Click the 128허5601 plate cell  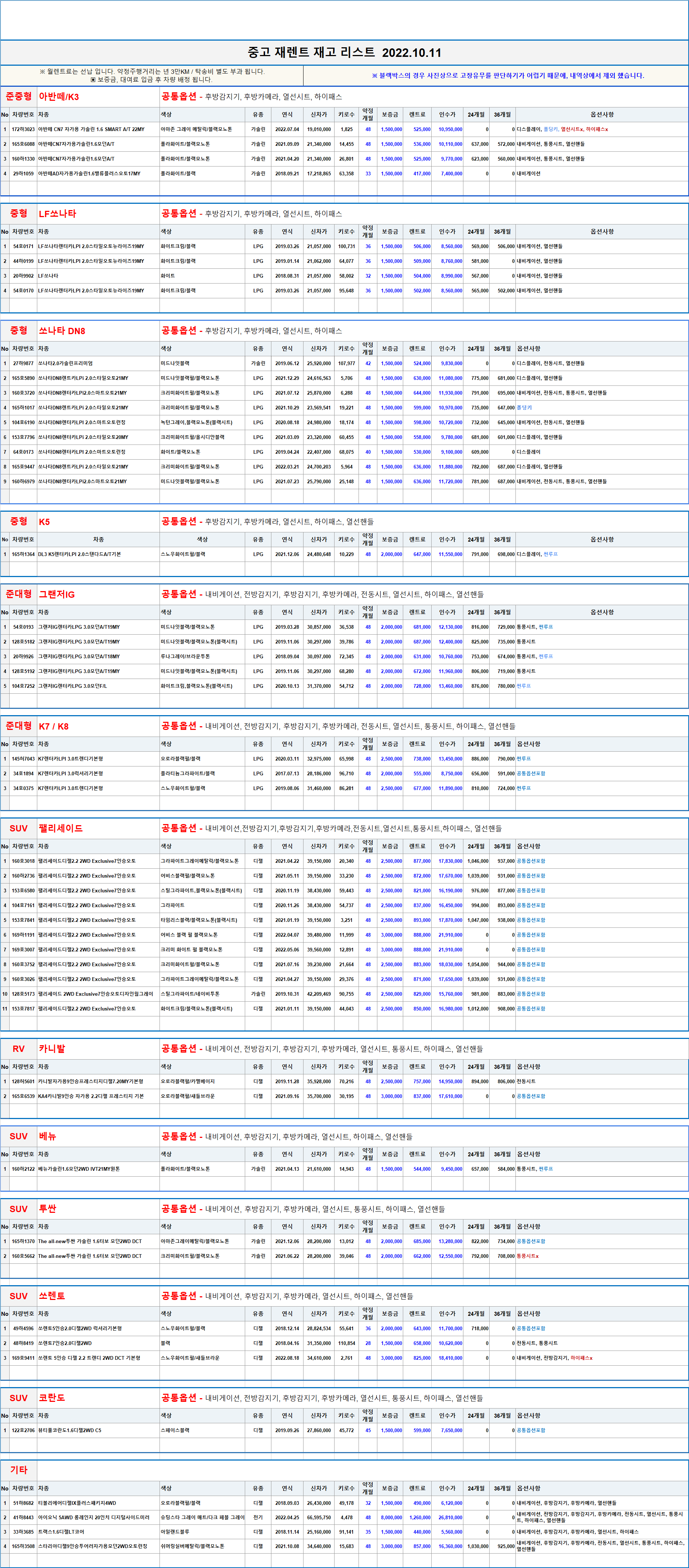[23, 1082]
